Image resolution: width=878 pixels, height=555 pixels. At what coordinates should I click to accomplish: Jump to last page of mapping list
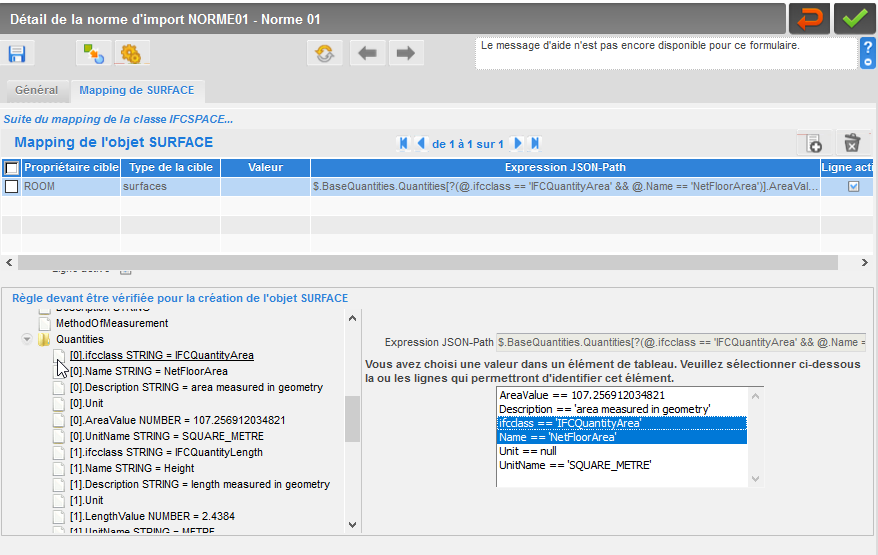tap(535, 143)
